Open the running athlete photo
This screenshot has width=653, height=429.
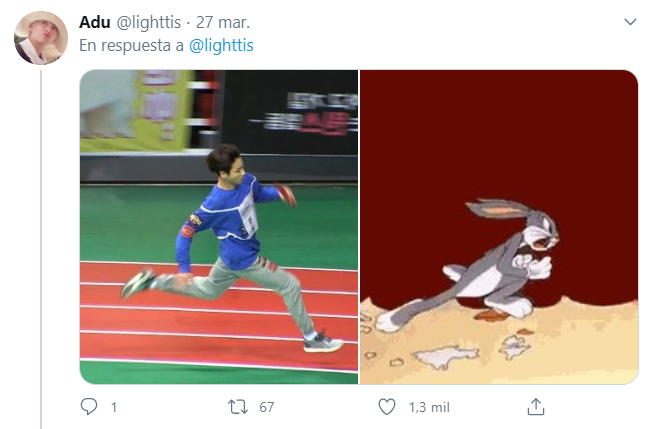(219, 227)
